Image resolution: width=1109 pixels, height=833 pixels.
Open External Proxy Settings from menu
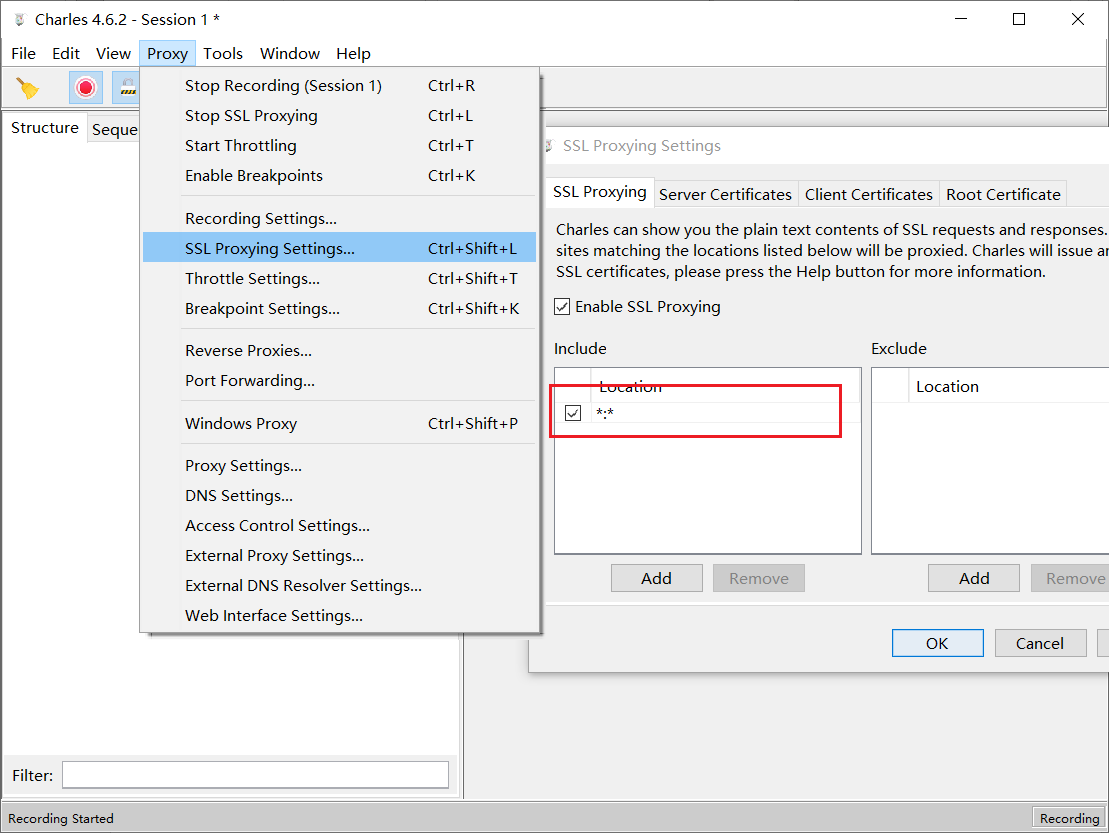point(274,556)
